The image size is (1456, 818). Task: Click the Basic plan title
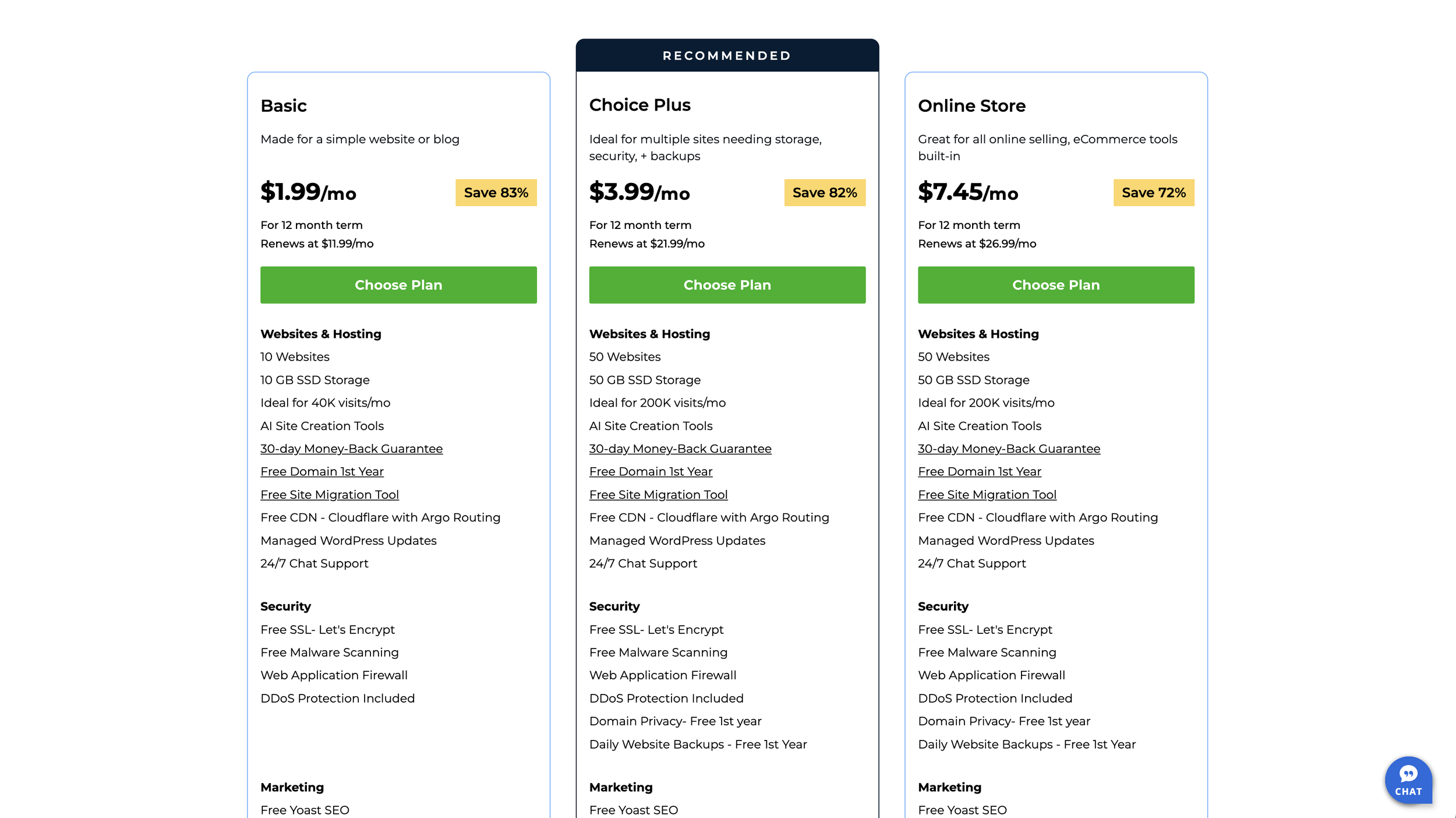pyautogui.click(x=284, y=106)
